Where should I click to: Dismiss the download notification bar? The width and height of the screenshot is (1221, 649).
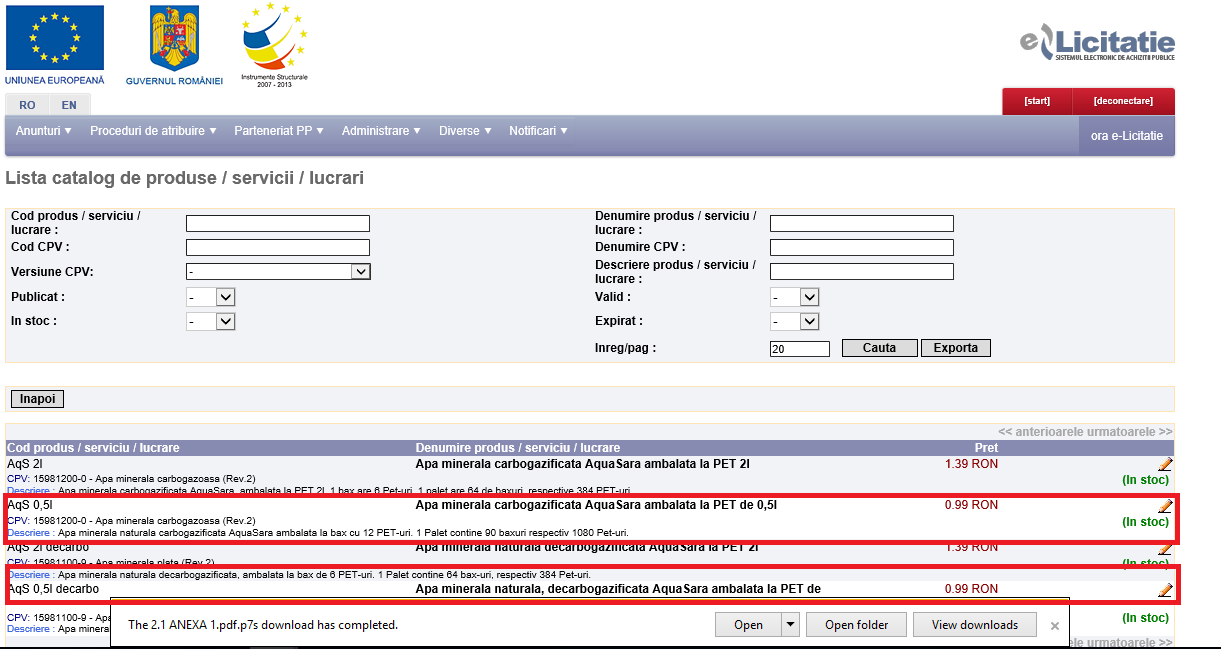[1054, 626]
